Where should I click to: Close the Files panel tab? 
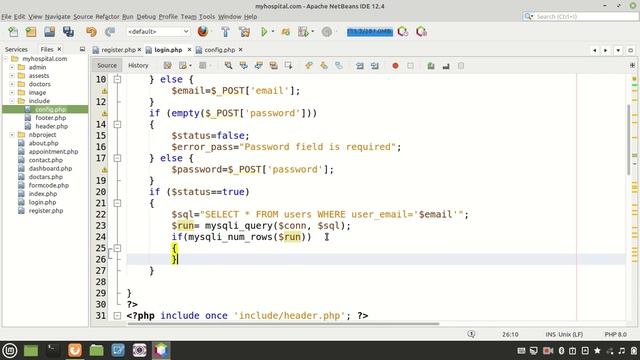click(59, 49)
